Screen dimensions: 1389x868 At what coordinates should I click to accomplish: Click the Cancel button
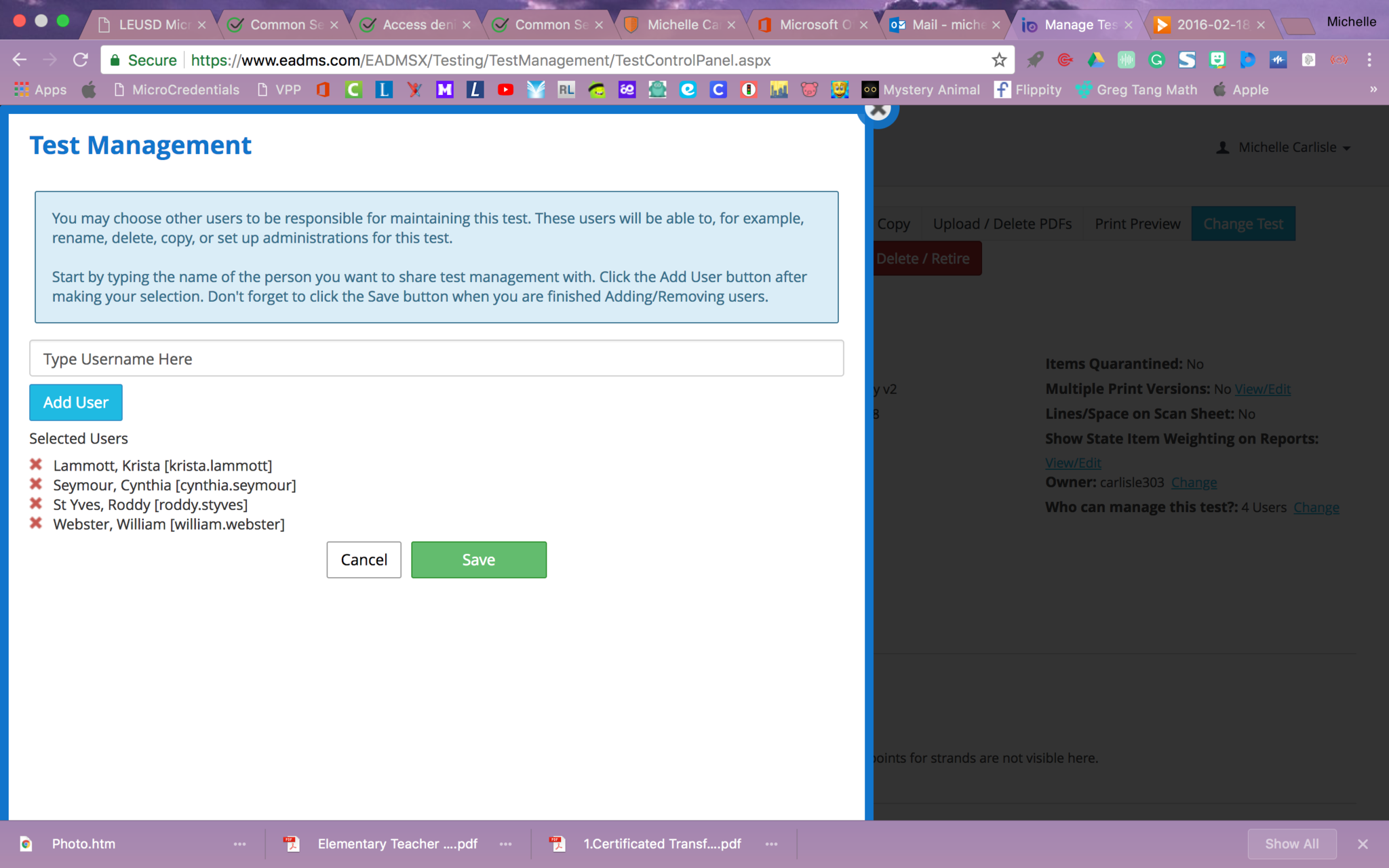364,560
